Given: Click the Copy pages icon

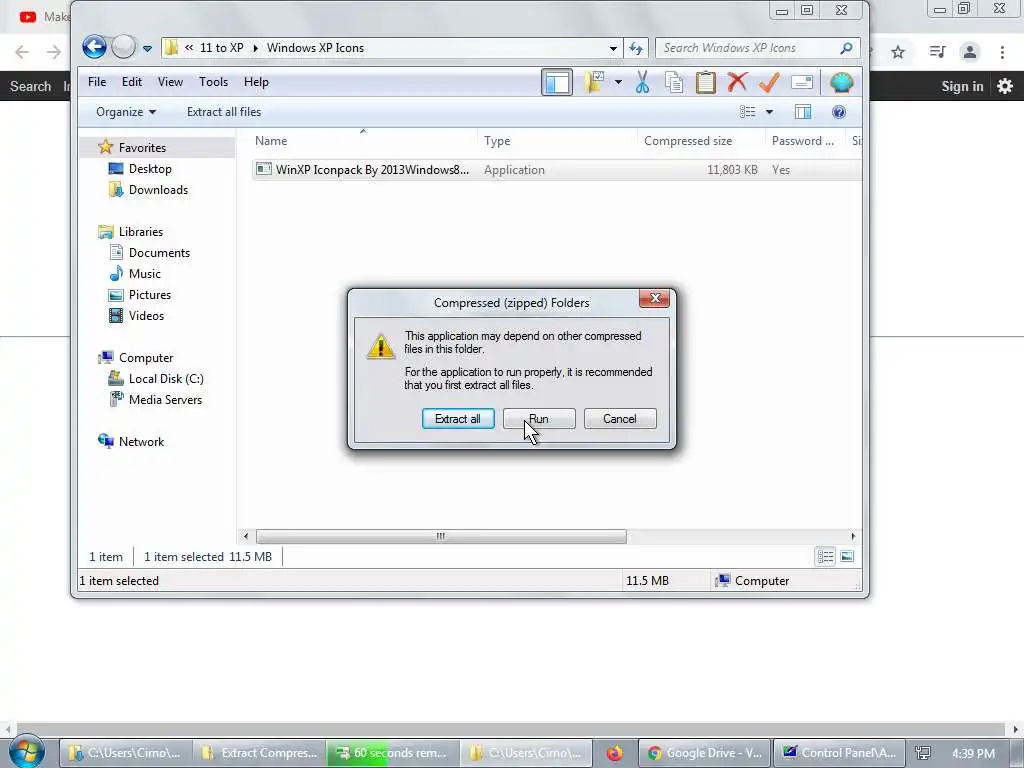Looking at the screenshot, I should point(674,82).
